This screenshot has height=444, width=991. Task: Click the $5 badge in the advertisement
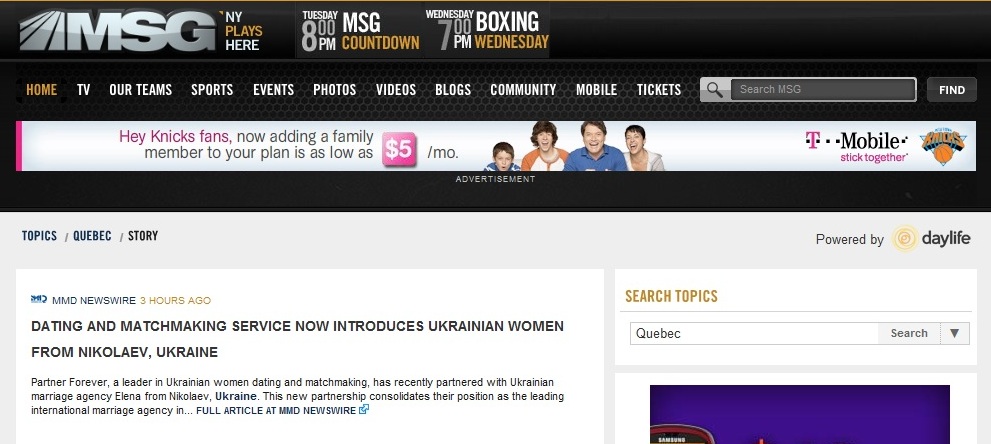point(399,150)
